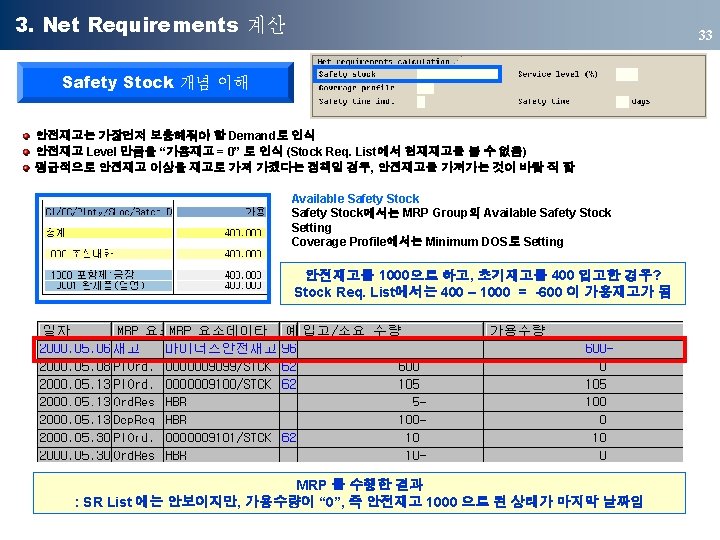The width and height of the screenshot is (720, 540).
Task: Click the blue Safety Stock 개념 이해 banner
Action: 155,82
